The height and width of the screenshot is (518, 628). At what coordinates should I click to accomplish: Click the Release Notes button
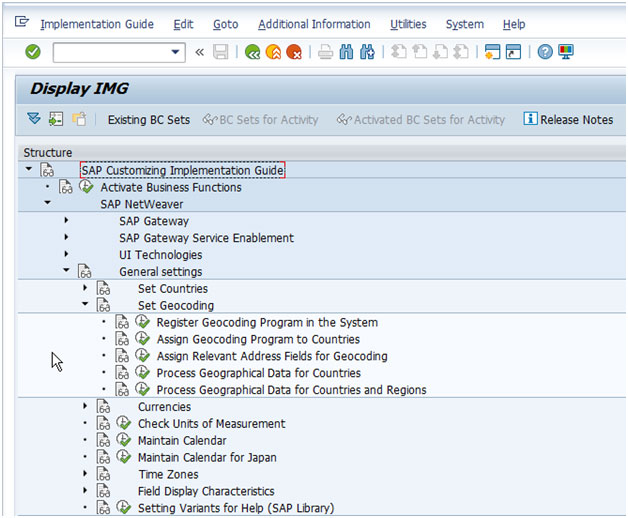click(568, 119)
